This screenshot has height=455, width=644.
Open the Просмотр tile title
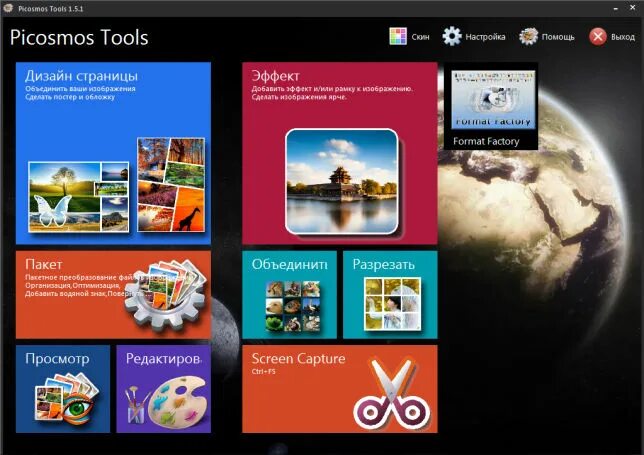pyautogui.click(x=57, y=358)
